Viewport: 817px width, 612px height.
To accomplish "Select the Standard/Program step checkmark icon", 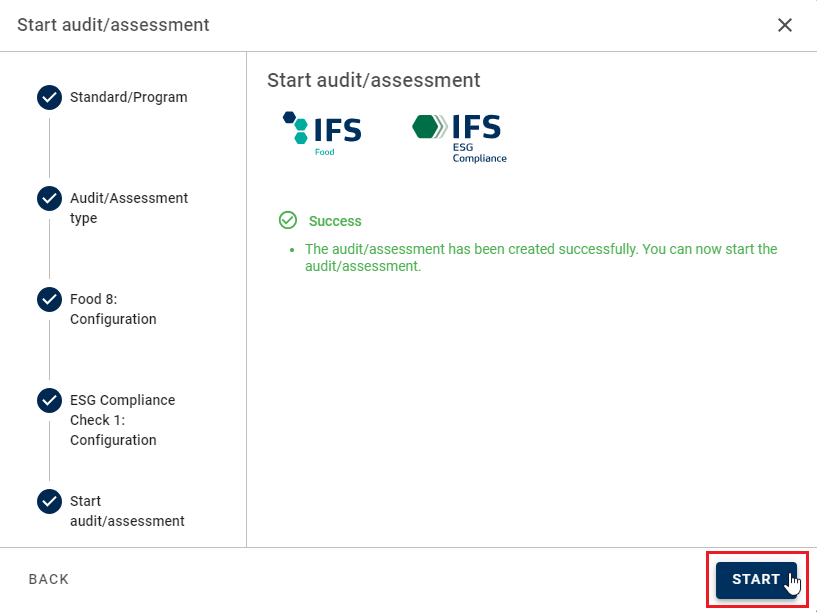I will [x=49, y=97].
